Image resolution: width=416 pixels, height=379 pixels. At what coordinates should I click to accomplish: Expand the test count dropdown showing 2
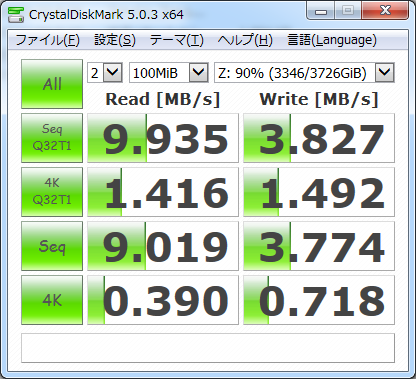pyautogui.click(x=112, y=72)
